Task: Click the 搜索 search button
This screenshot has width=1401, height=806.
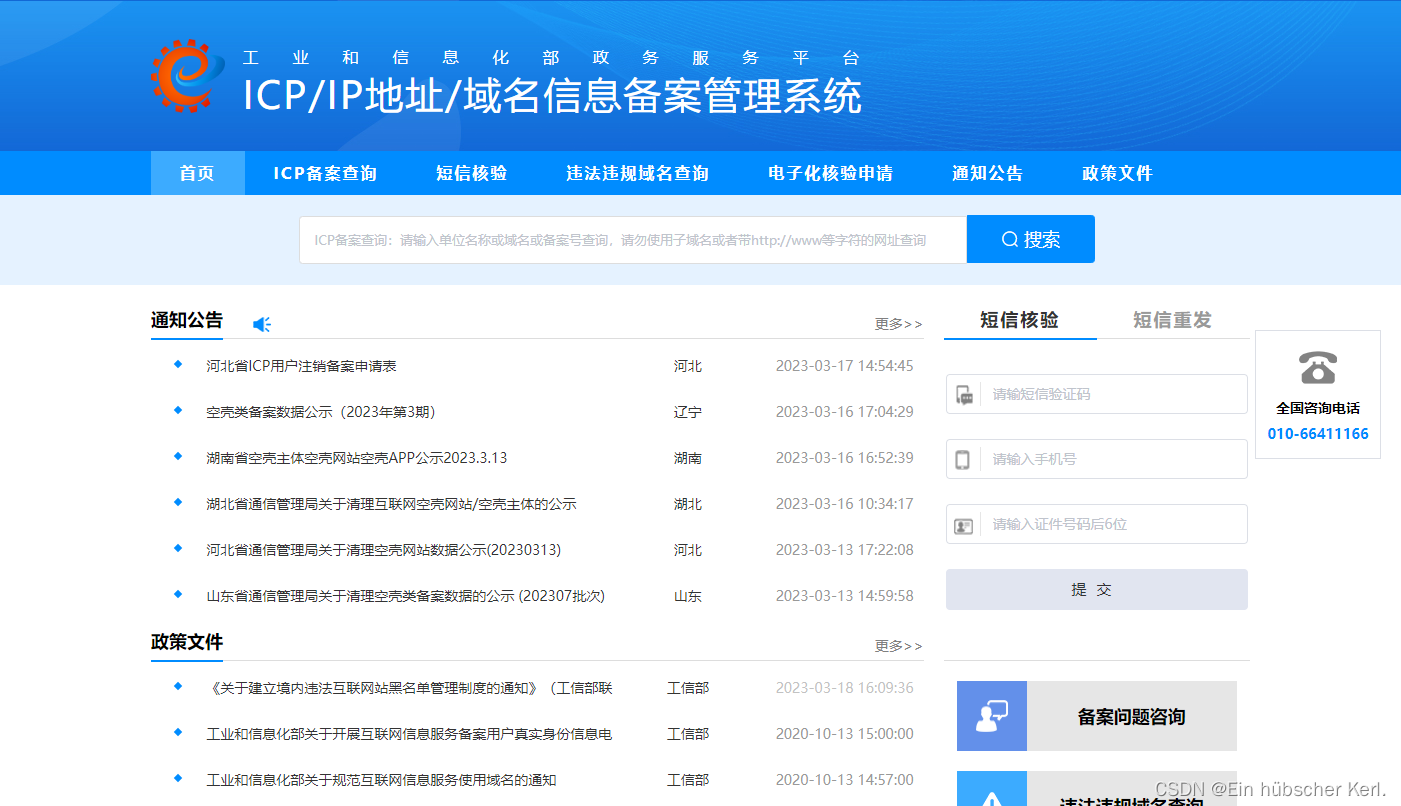Action: click(1031, 239)
